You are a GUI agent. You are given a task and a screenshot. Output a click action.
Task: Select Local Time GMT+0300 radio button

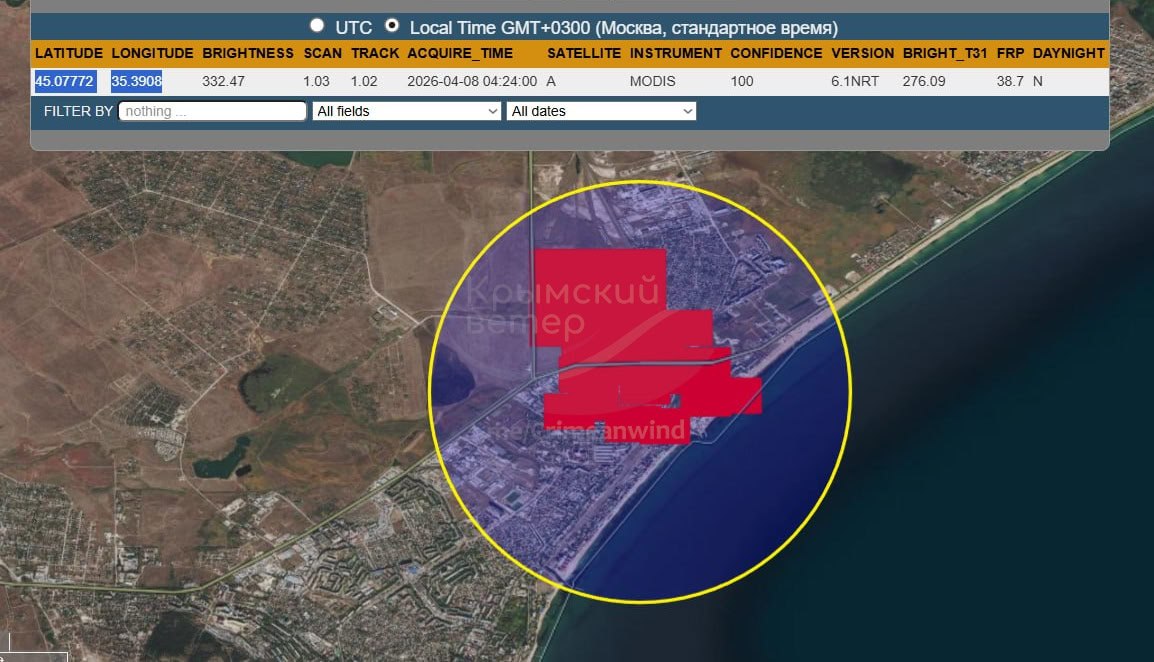[x=392, y=25]
